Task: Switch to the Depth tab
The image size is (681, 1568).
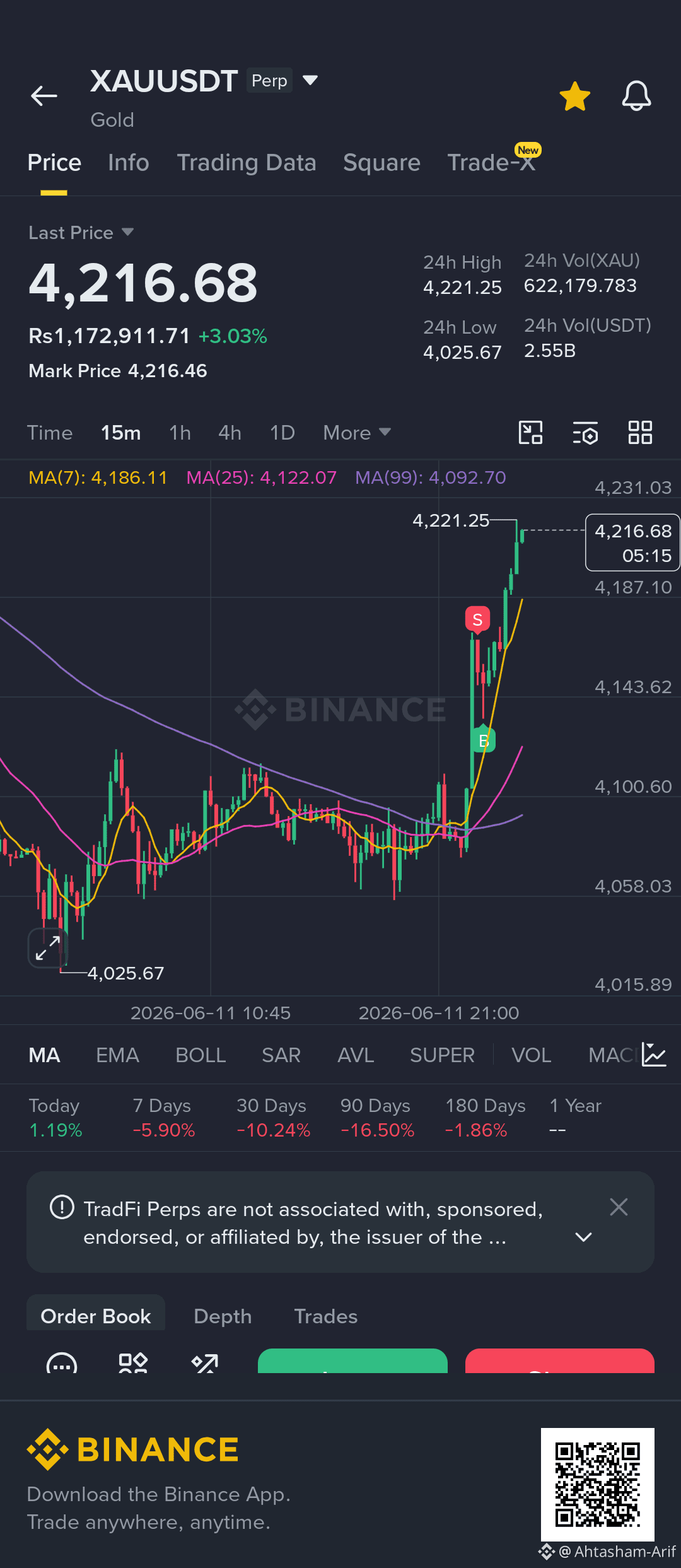Action: coord(223,1316)
